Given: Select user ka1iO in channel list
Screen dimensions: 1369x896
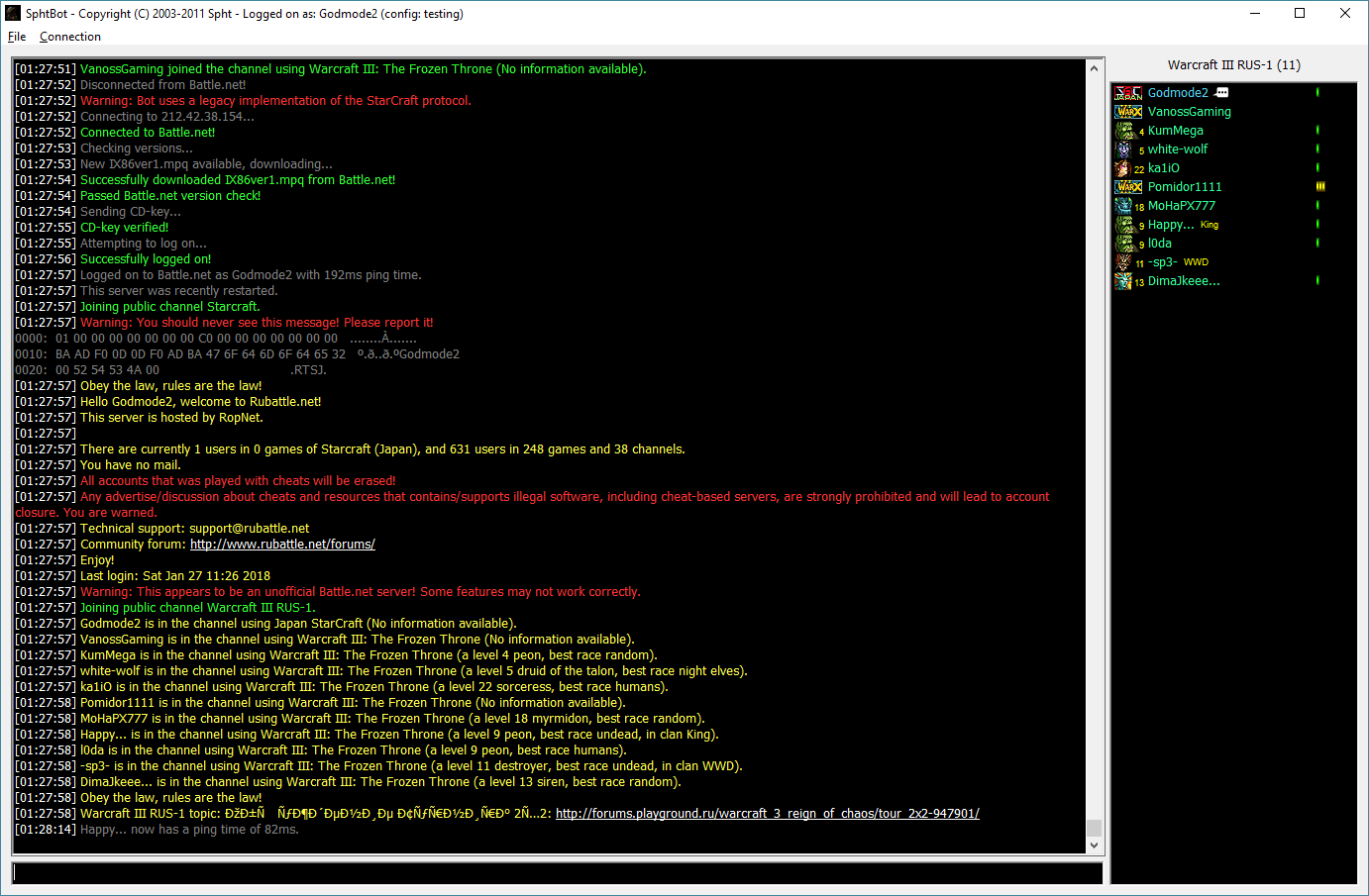Looking at the screenshot, I should point(1164,168).
